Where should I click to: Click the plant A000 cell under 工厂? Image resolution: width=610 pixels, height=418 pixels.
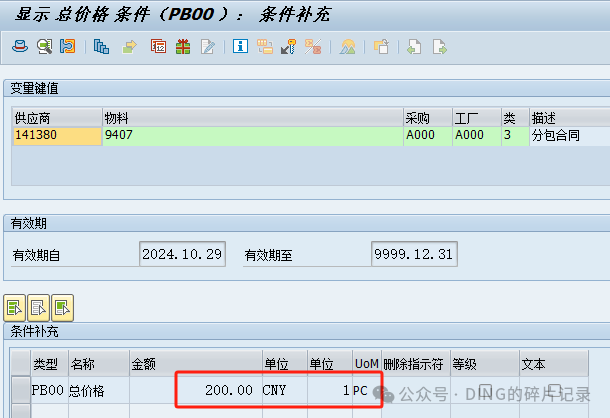pyautogui.click(x=477, y=136)
